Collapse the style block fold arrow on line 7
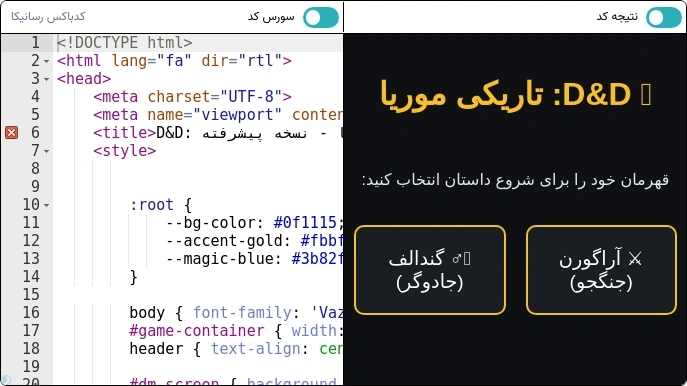The width and height of the screenshot is (687, 386). click(x=46, y=151)
